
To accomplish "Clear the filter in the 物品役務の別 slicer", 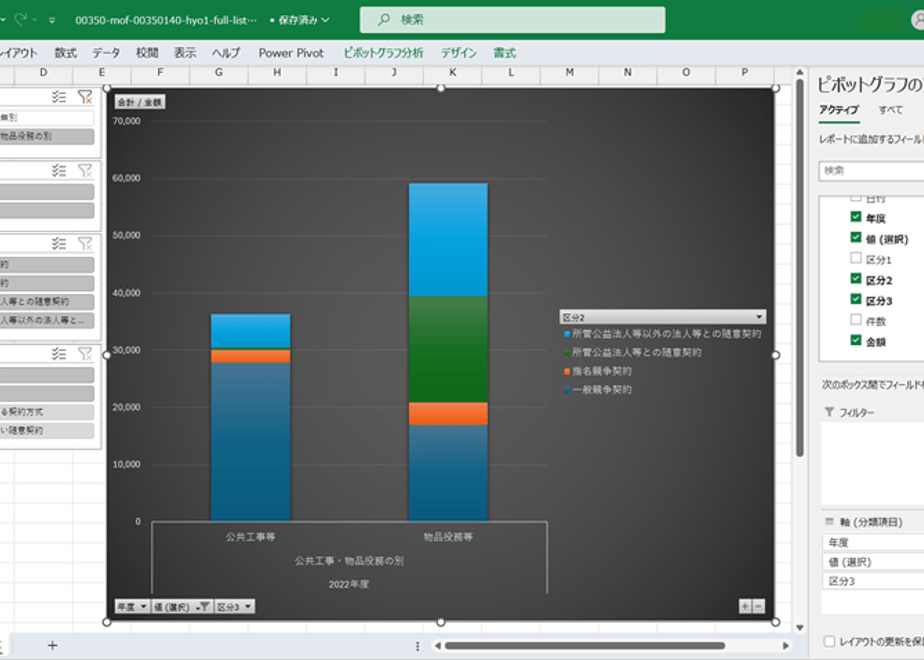I will [x=85, y=97].
